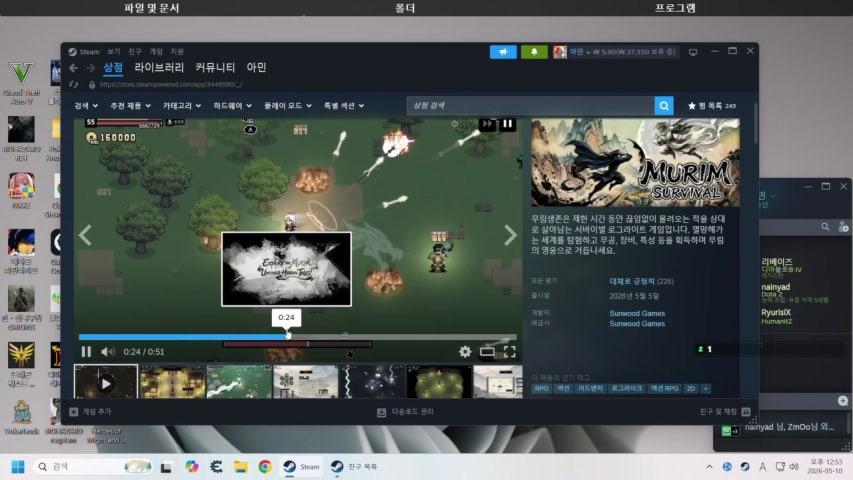Image resolution: width=853 pixels, height=480 pixels.
Task: Open downloads manager at bottom bar
Action: tap(405, 412)
